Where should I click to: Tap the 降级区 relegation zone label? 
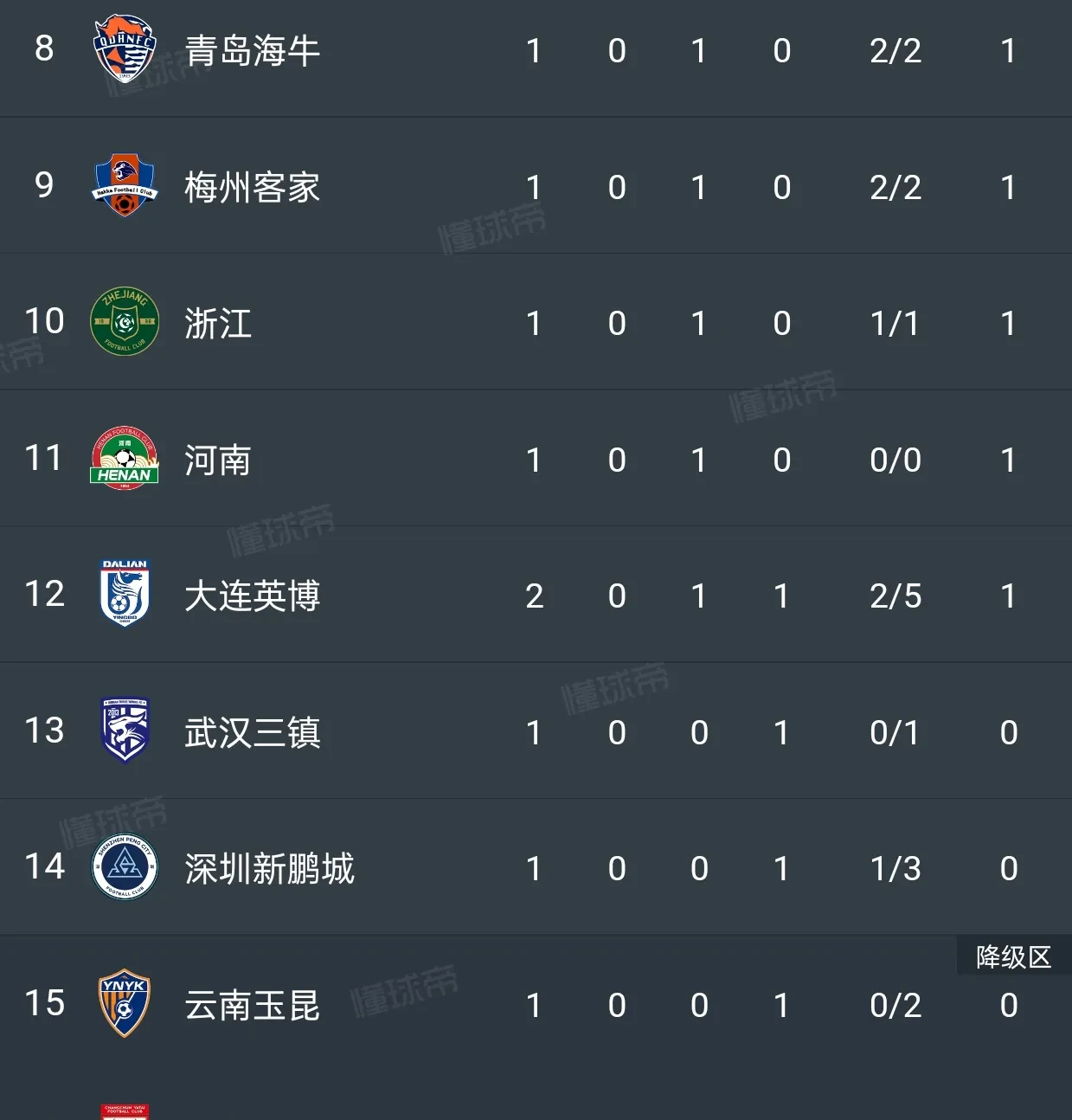click(1014, 956)
